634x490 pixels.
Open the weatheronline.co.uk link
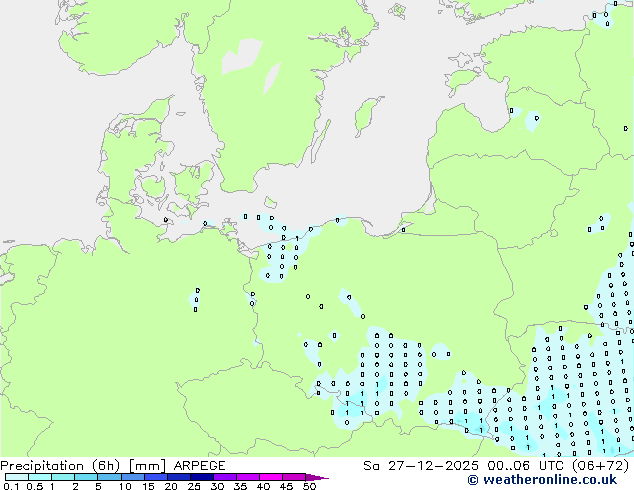[542, 480]
